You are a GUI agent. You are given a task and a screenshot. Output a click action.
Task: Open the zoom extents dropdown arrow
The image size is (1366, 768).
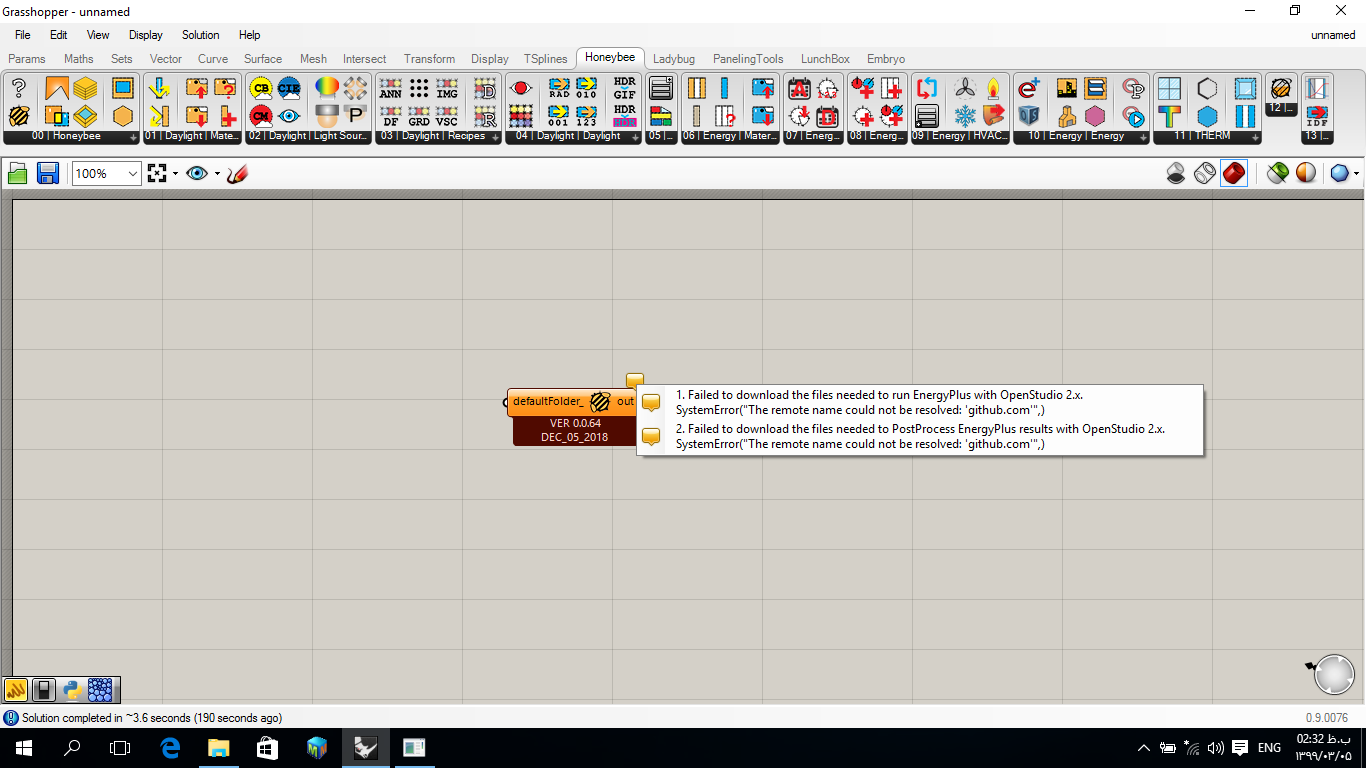[176, 173]
